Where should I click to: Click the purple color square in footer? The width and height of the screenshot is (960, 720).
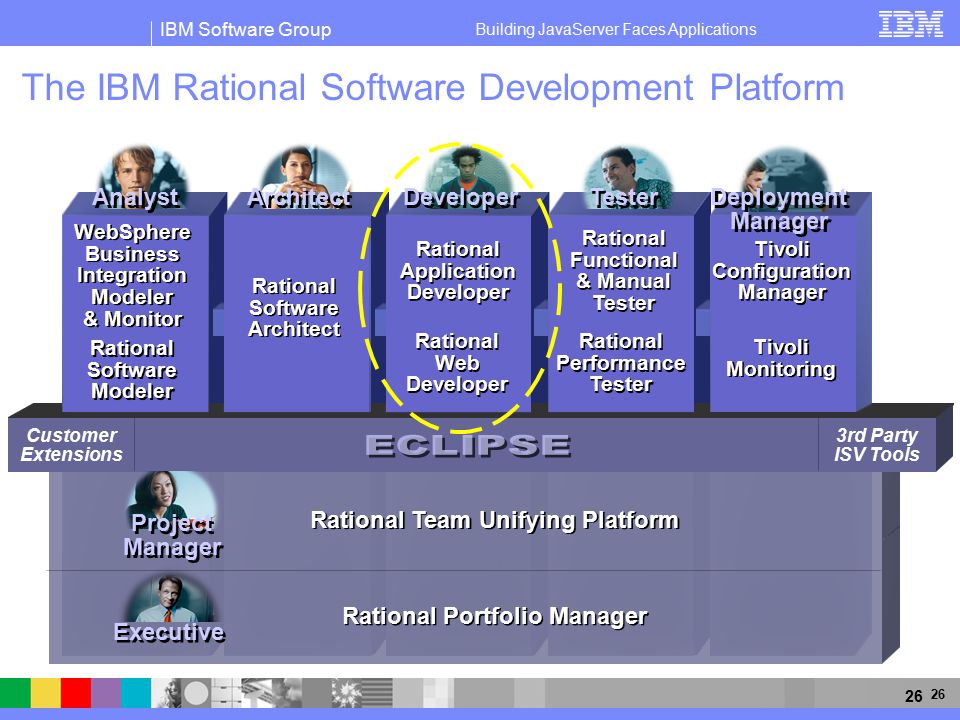tap(106, 692)
